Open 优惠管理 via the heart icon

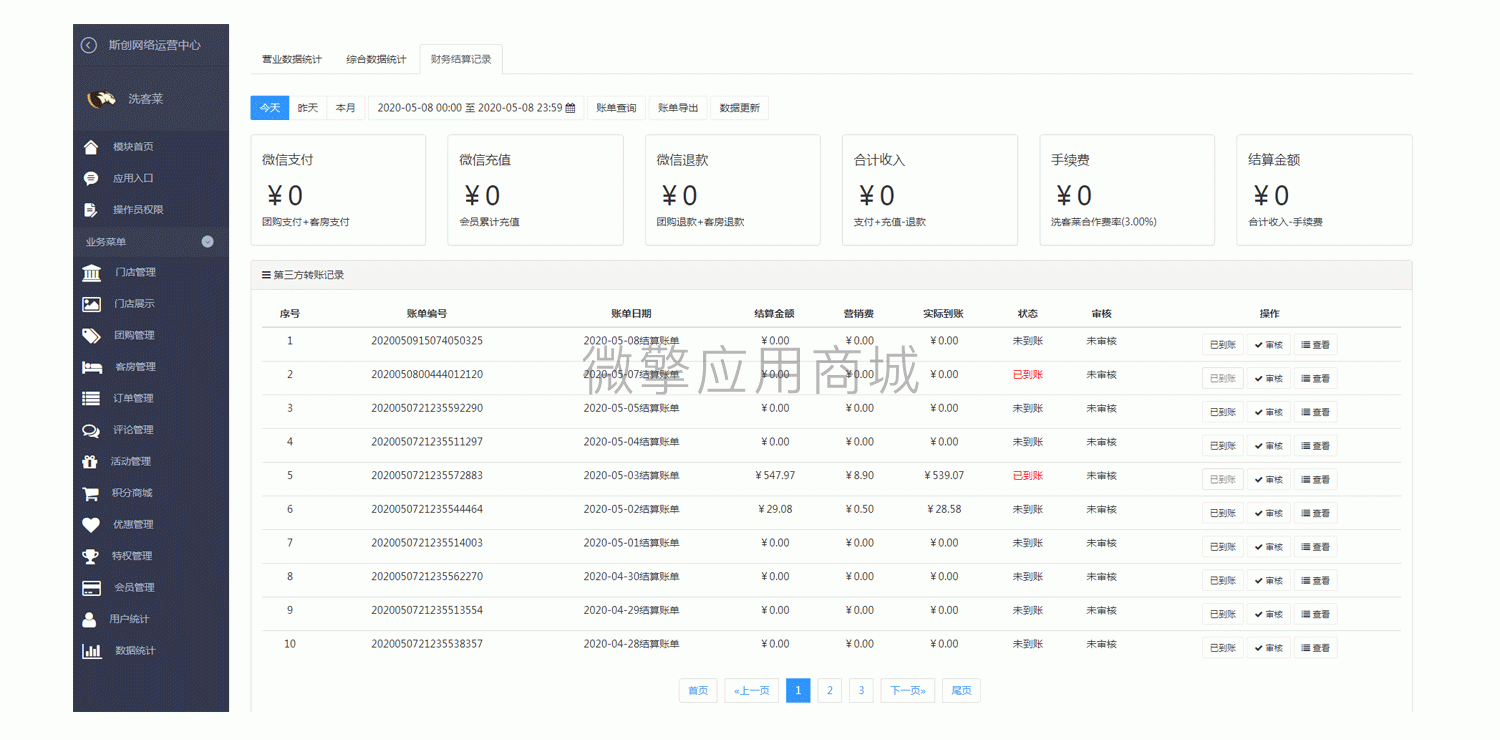[x=91, y=524]
